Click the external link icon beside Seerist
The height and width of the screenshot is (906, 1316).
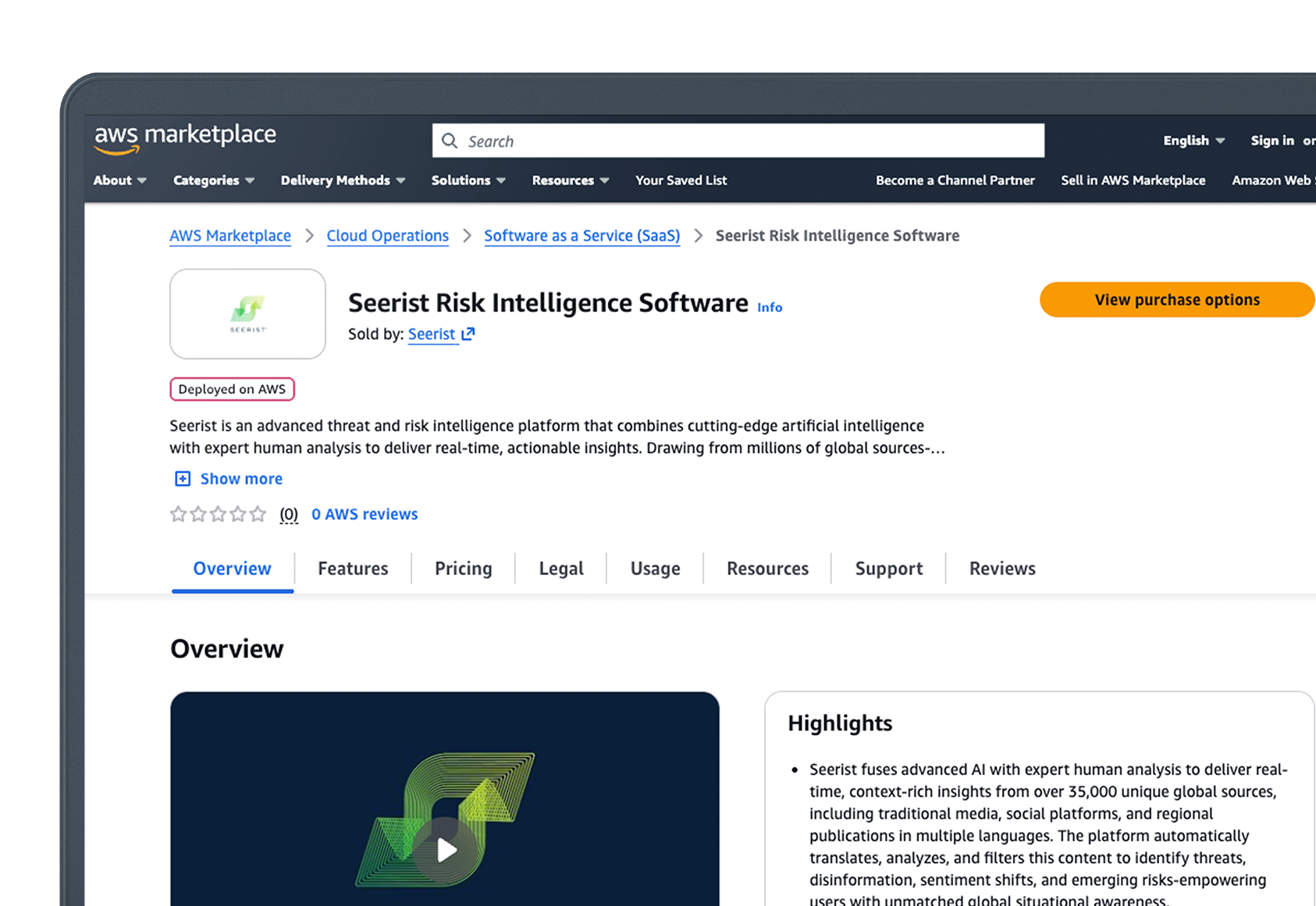[468, 334]
